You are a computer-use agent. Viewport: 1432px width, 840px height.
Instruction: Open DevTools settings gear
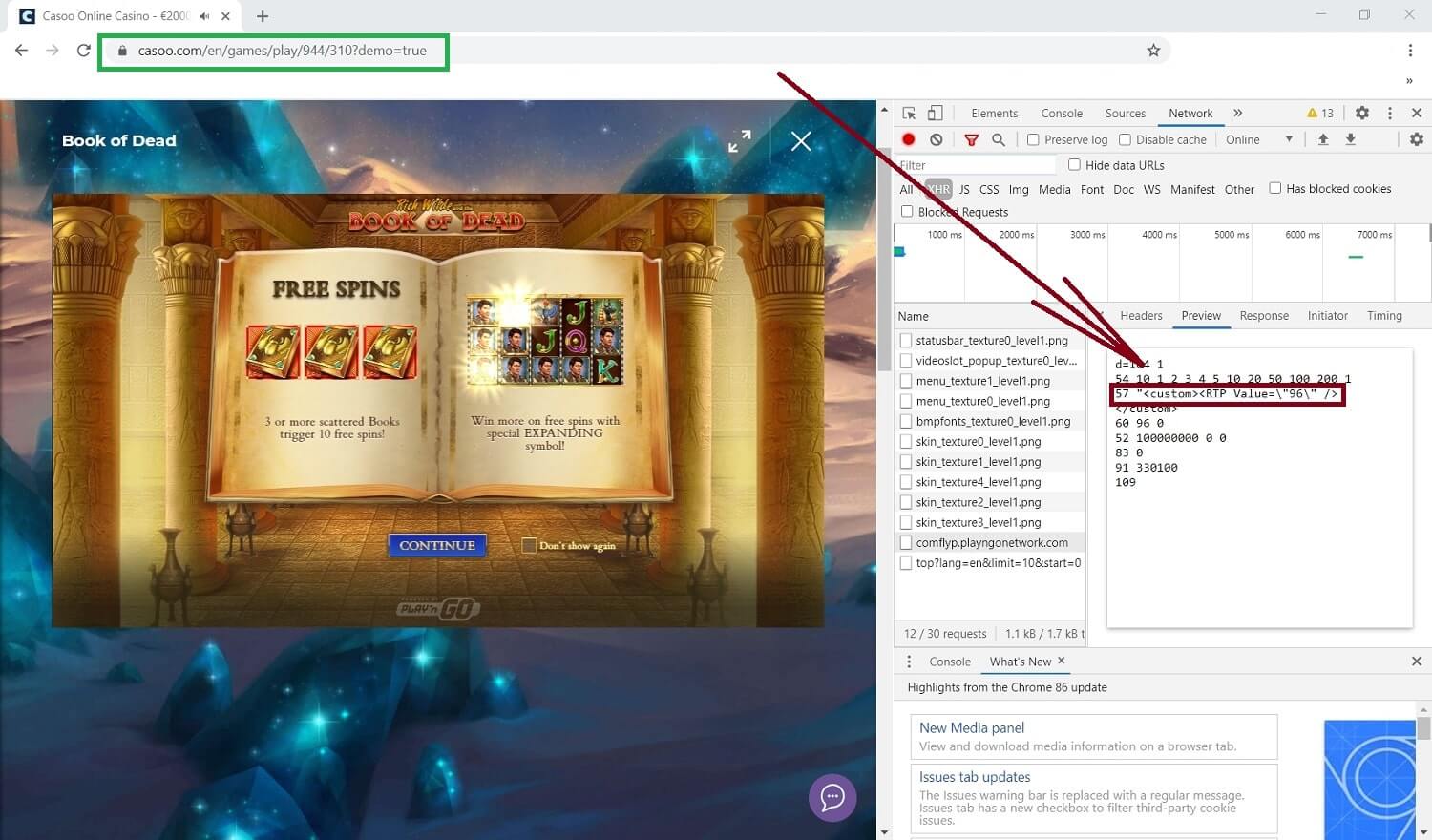[x=1362, y=113]
